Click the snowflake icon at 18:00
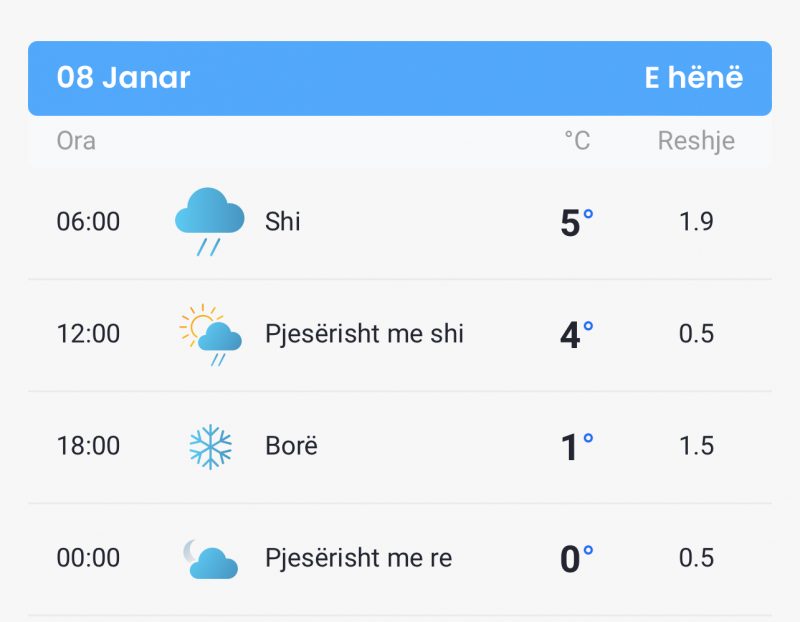This screenshot has height=622, width=800. pos(210,446)
